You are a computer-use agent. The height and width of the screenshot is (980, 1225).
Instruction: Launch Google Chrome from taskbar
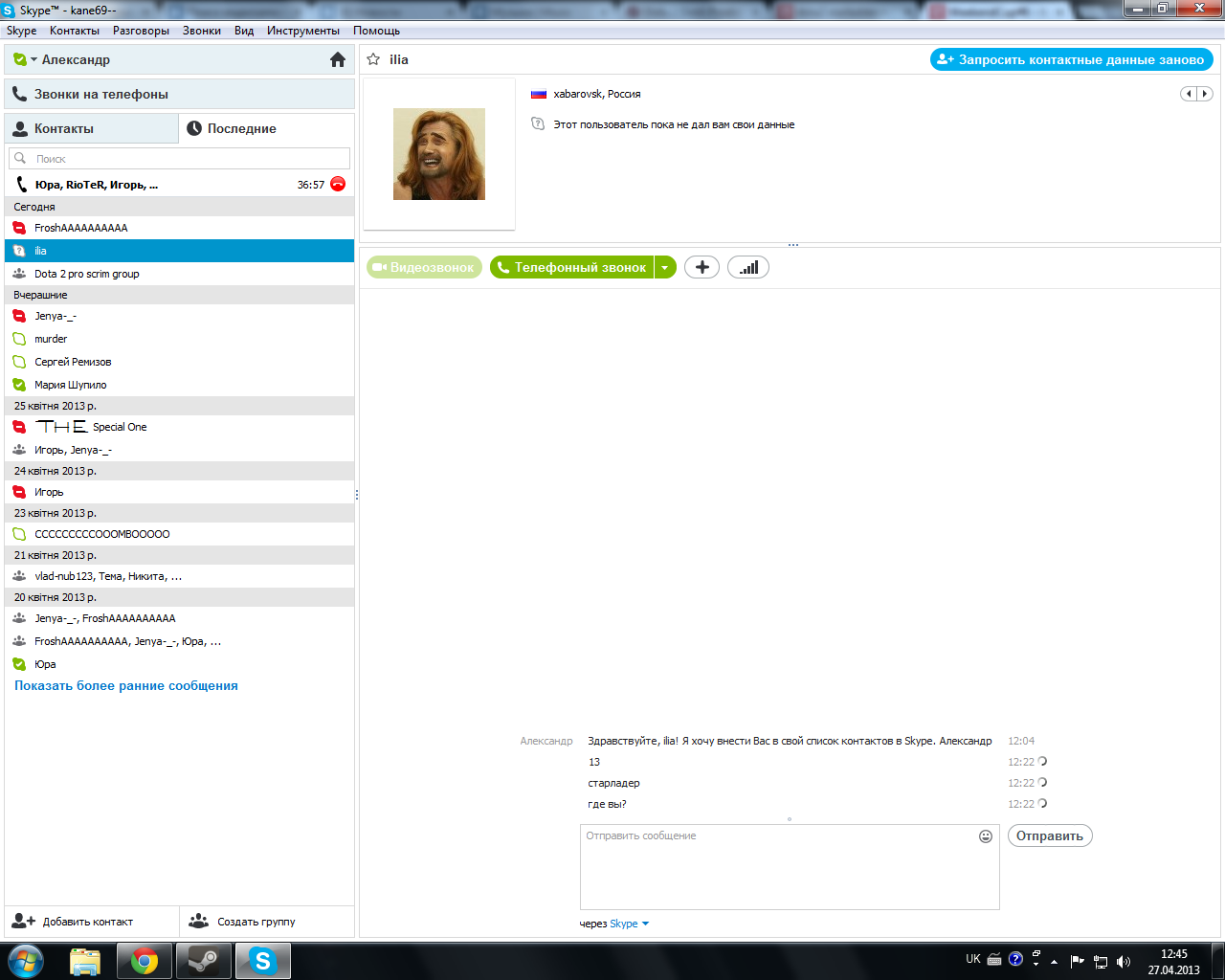(x=145, y=961)
